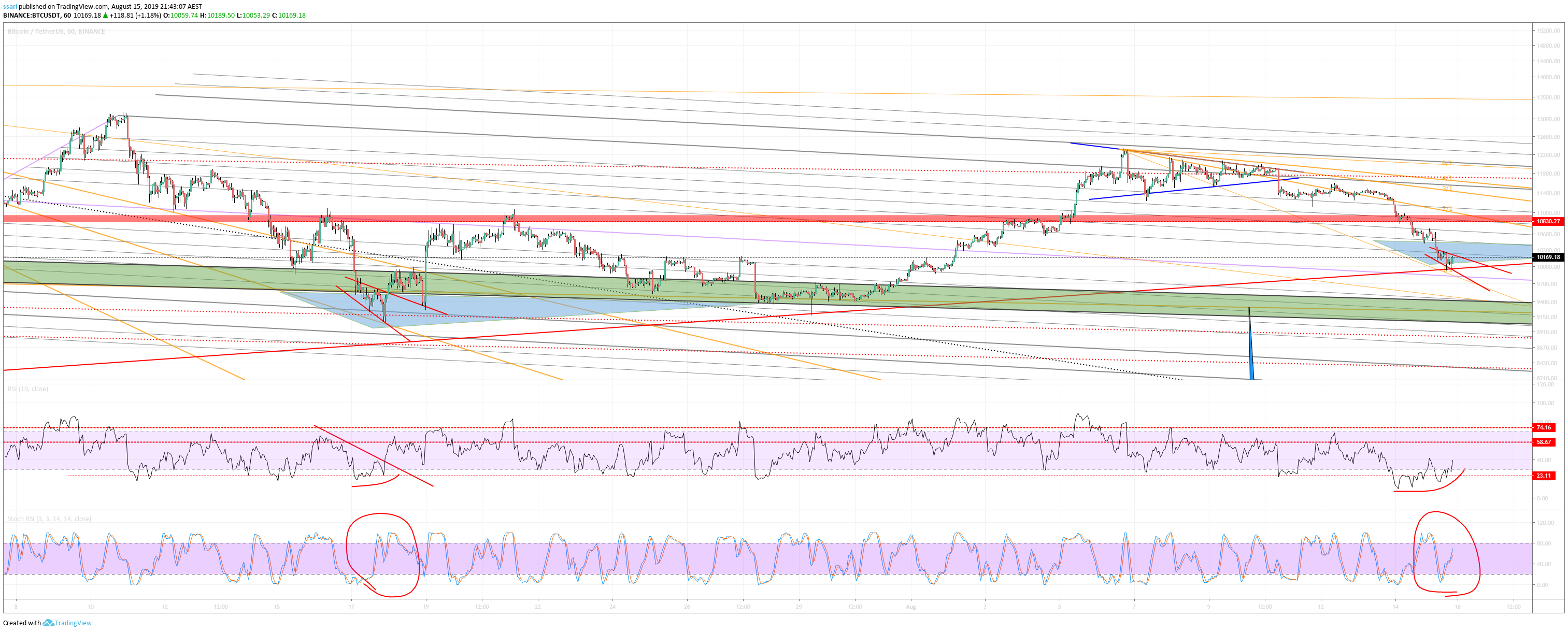
Task: Click the 12600.00 price axis value
Action: [1548, 137]
